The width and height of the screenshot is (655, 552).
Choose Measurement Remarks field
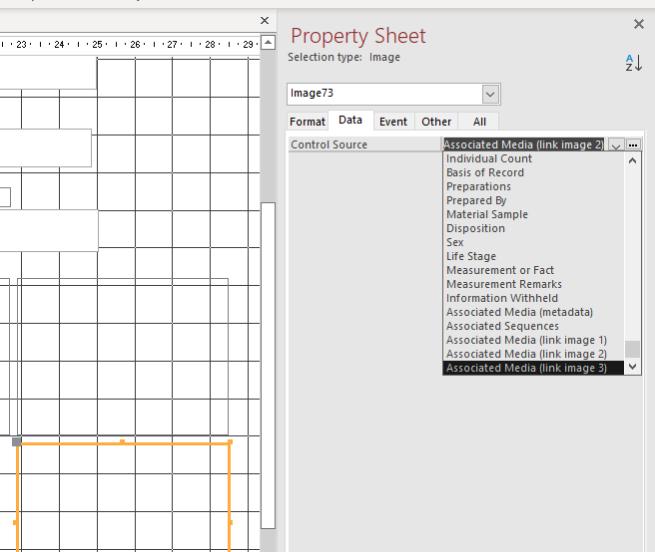(533, 284)
